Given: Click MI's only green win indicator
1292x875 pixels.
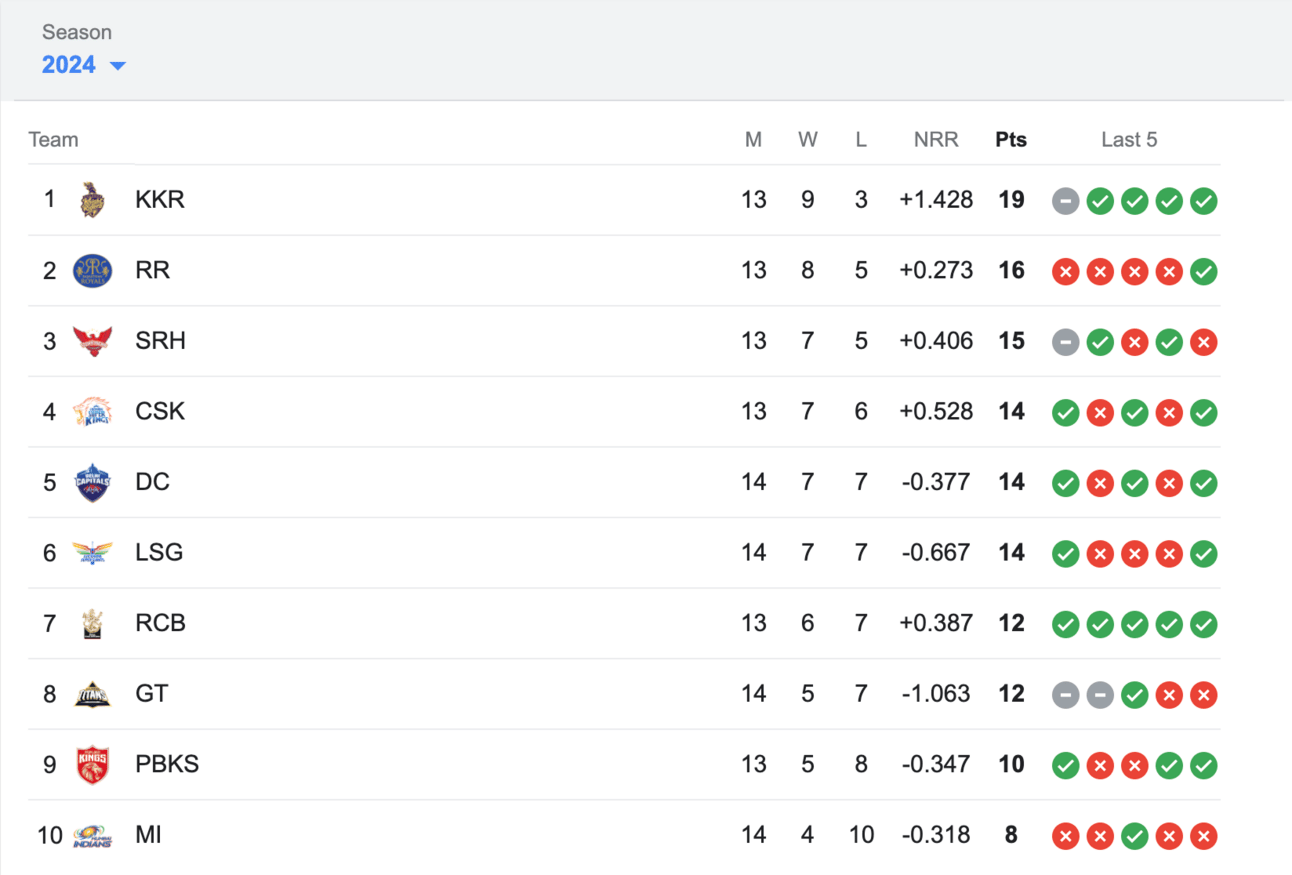Looking at the screenshot, I should coord(1134,836).
